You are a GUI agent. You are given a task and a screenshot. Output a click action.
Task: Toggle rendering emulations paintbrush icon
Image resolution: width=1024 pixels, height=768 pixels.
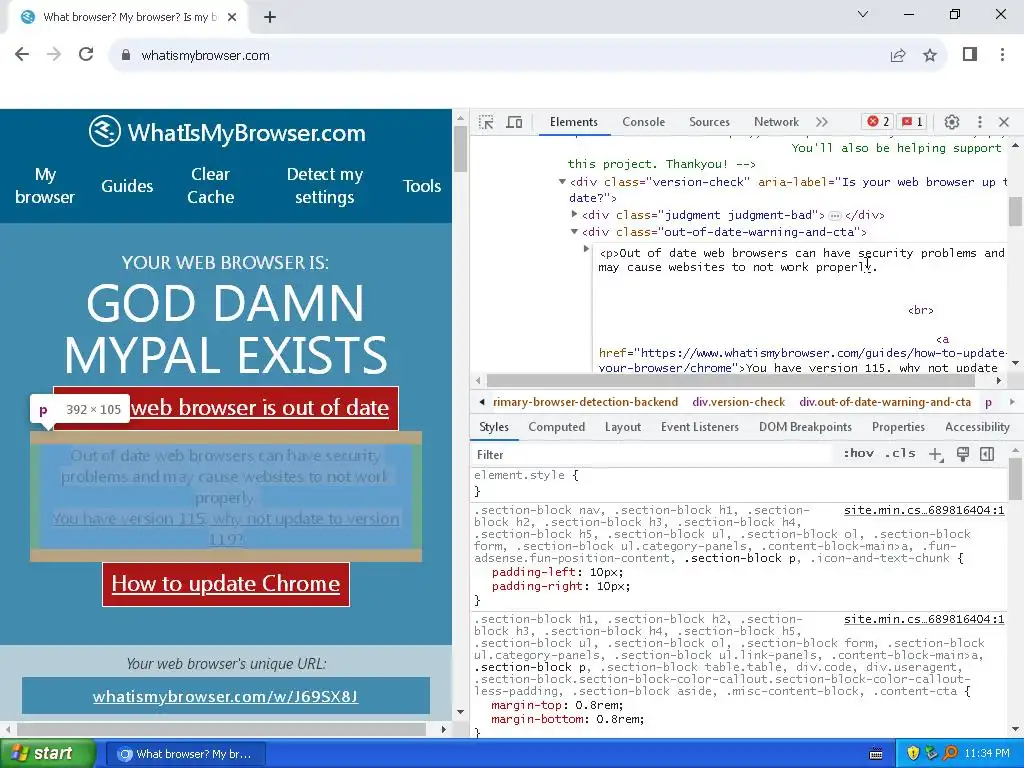coord(962,455)
